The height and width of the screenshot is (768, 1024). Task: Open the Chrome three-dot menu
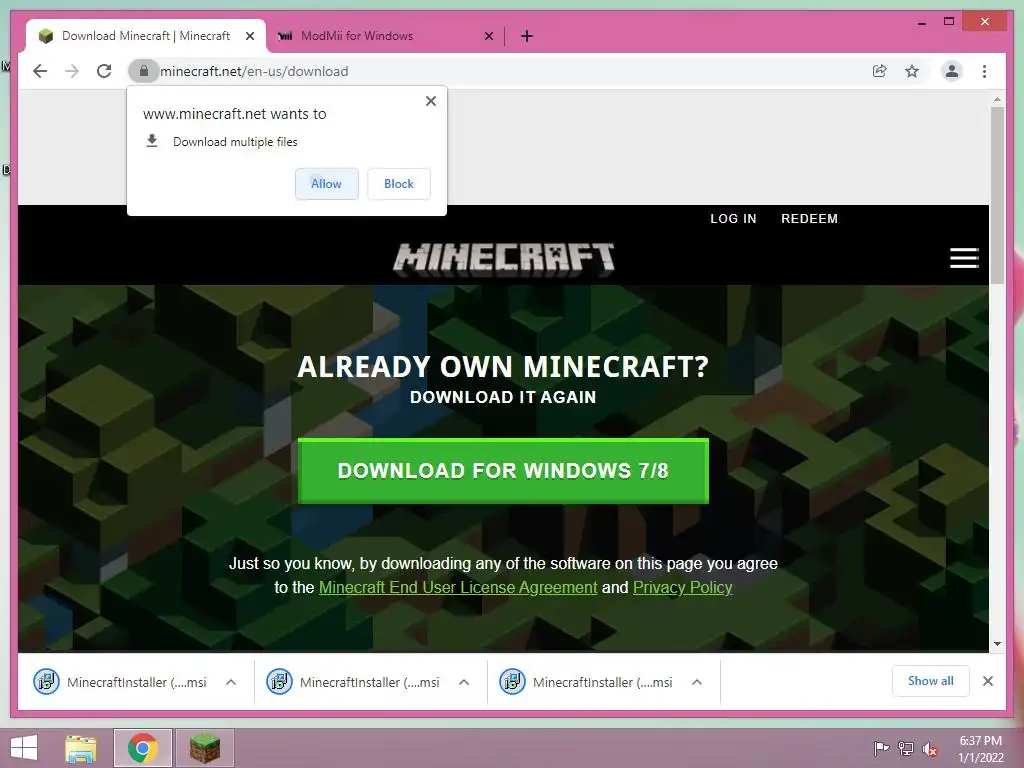pyautogui.click(x=984, y=71)
